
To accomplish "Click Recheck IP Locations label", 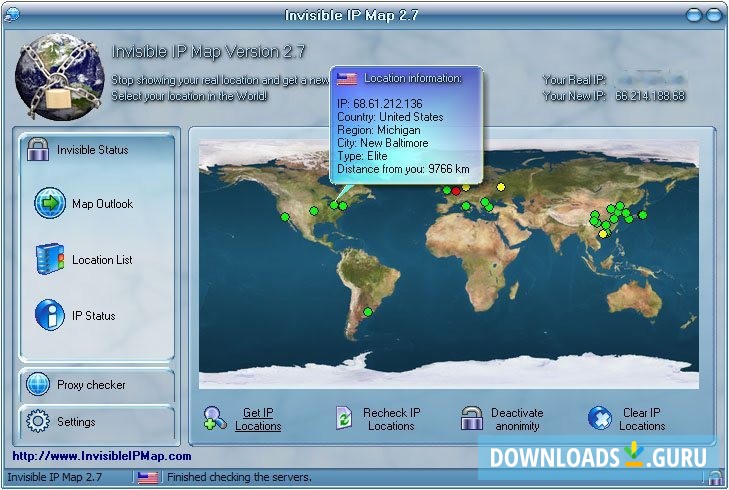I will coord(391,419).
